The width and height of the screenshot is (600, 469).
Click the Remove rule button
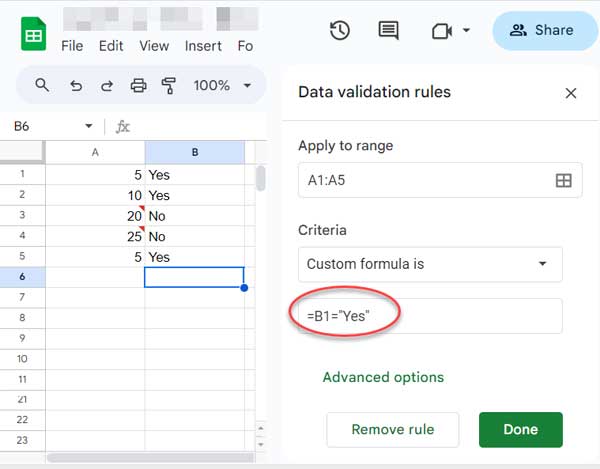[x=393, y=430]
